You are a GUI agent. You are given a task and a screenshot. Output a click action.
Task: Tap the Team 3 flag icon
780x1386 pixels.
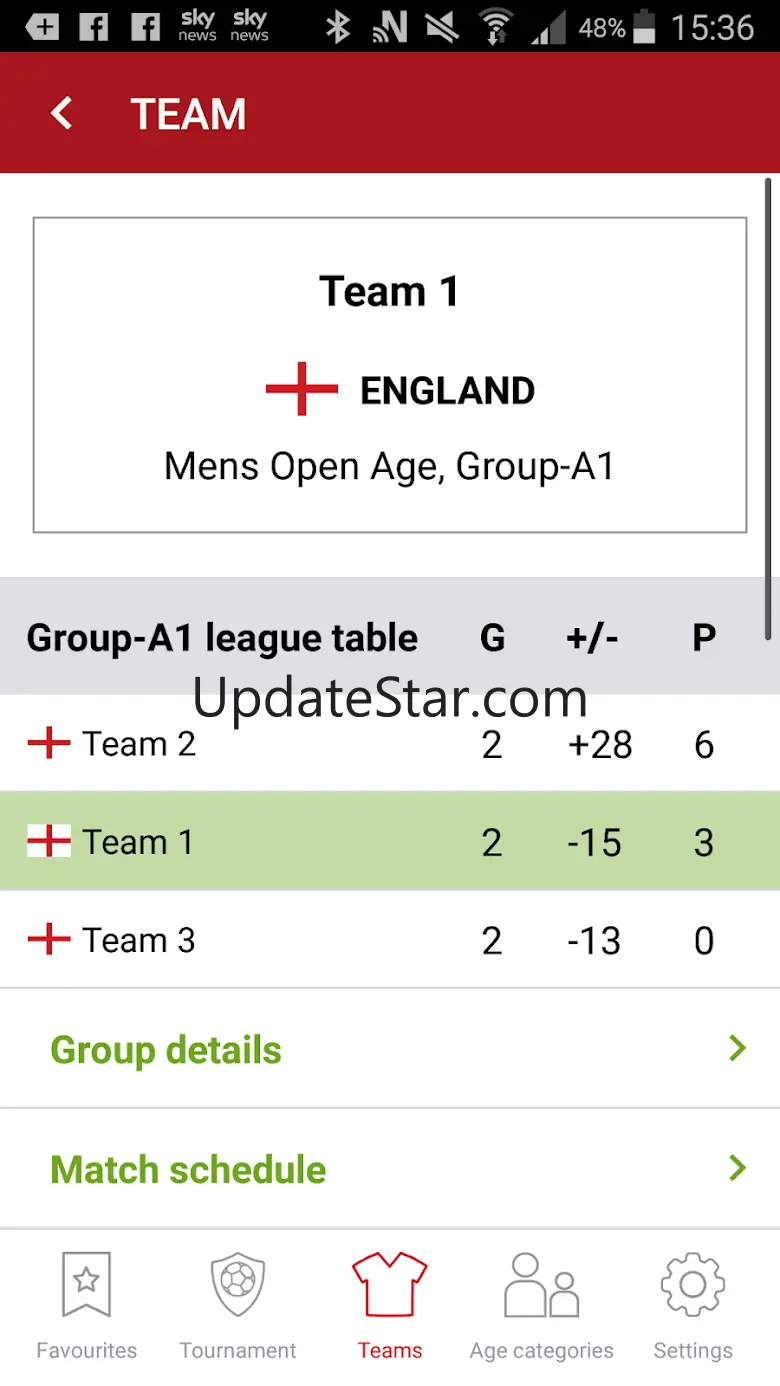coord(48,940)
